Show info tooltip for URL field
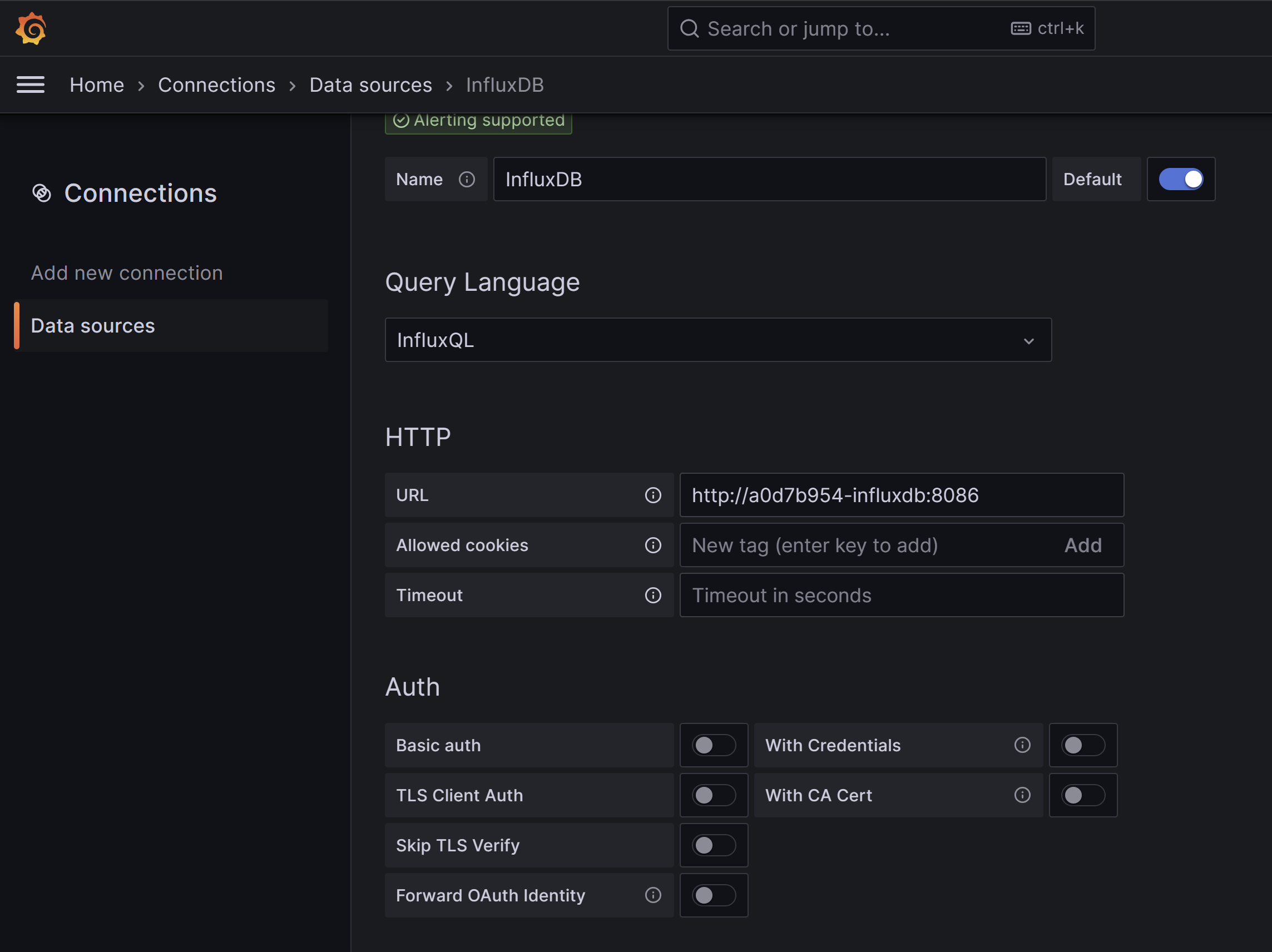Image resolution: width=1272 pixels, height=952 pixels. (x=654, y=495)
